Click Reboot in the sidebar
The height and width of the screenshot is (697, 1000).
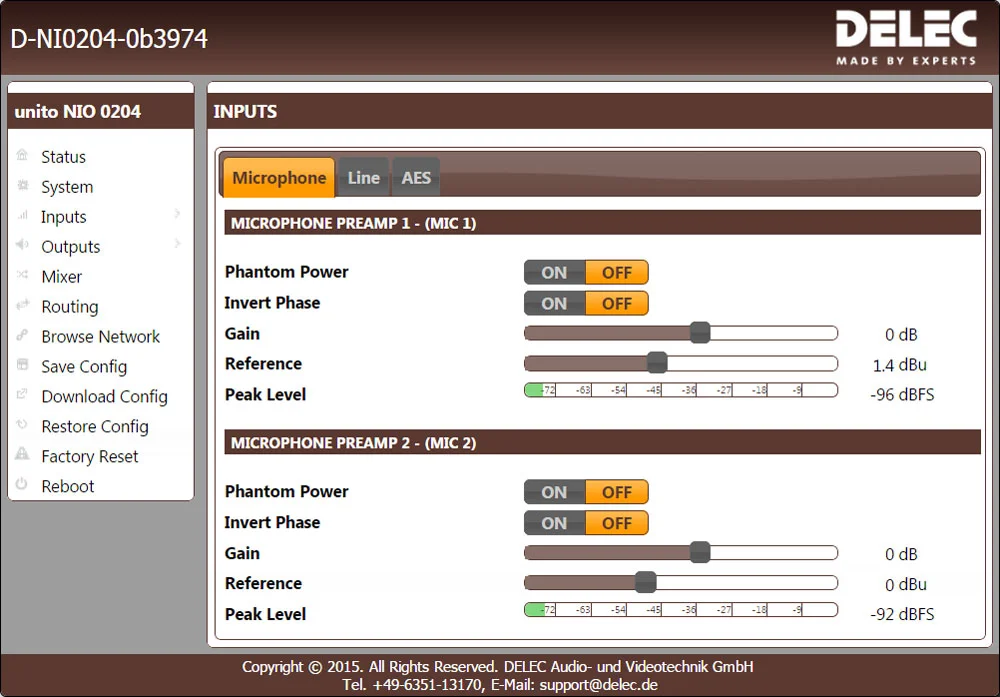tap(68, 487)
